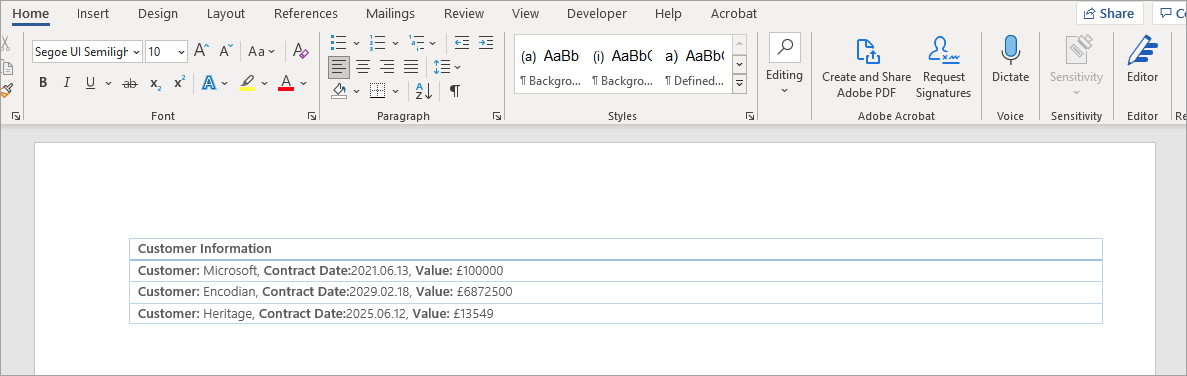Open the Mailings tab
This screenshot has height=376, width=1187.
pyautogui.click(x=390, y=14)
